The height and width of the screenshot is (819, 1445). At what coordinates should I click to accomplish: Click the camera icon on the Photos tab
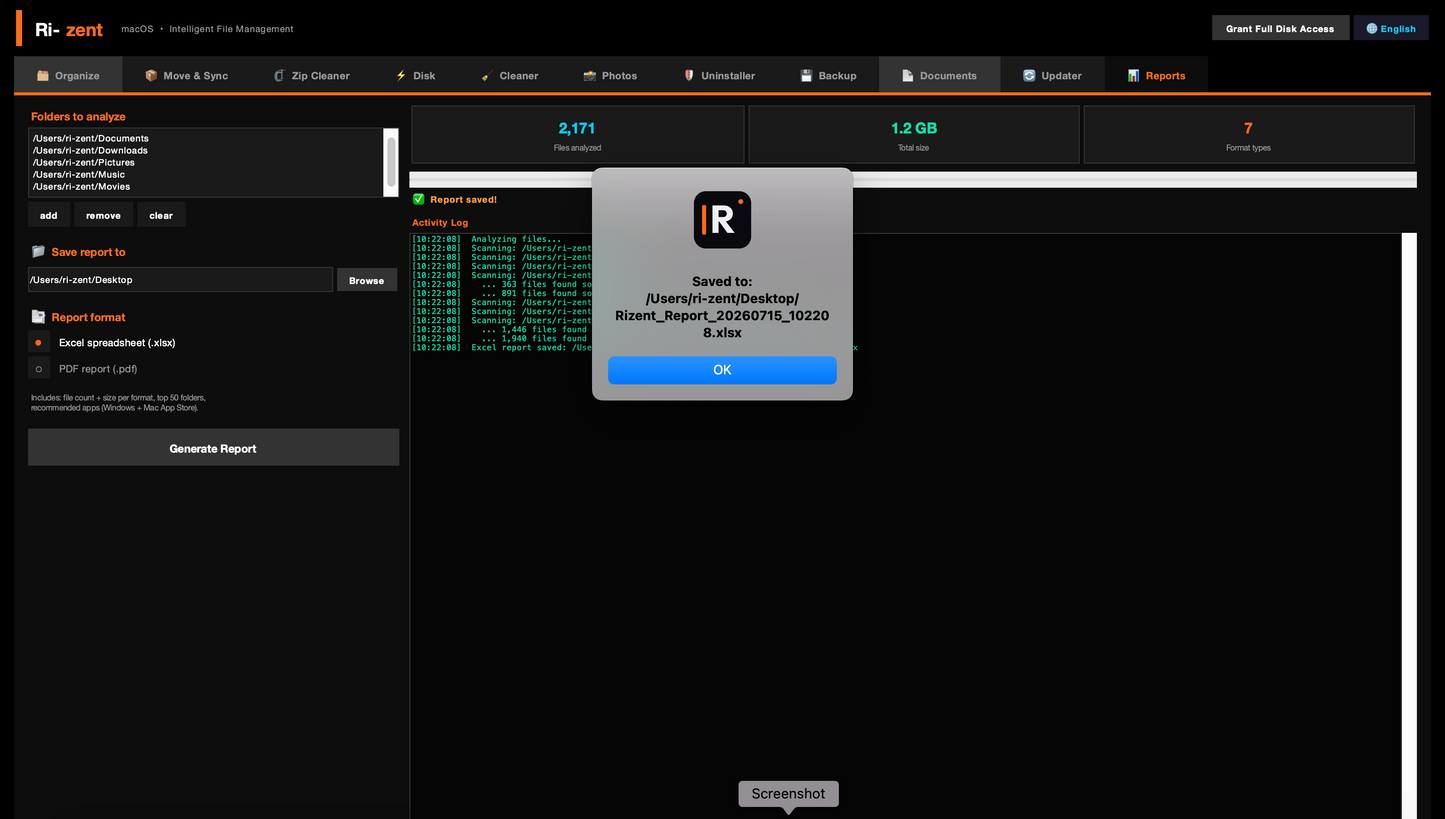click(590, 76)
